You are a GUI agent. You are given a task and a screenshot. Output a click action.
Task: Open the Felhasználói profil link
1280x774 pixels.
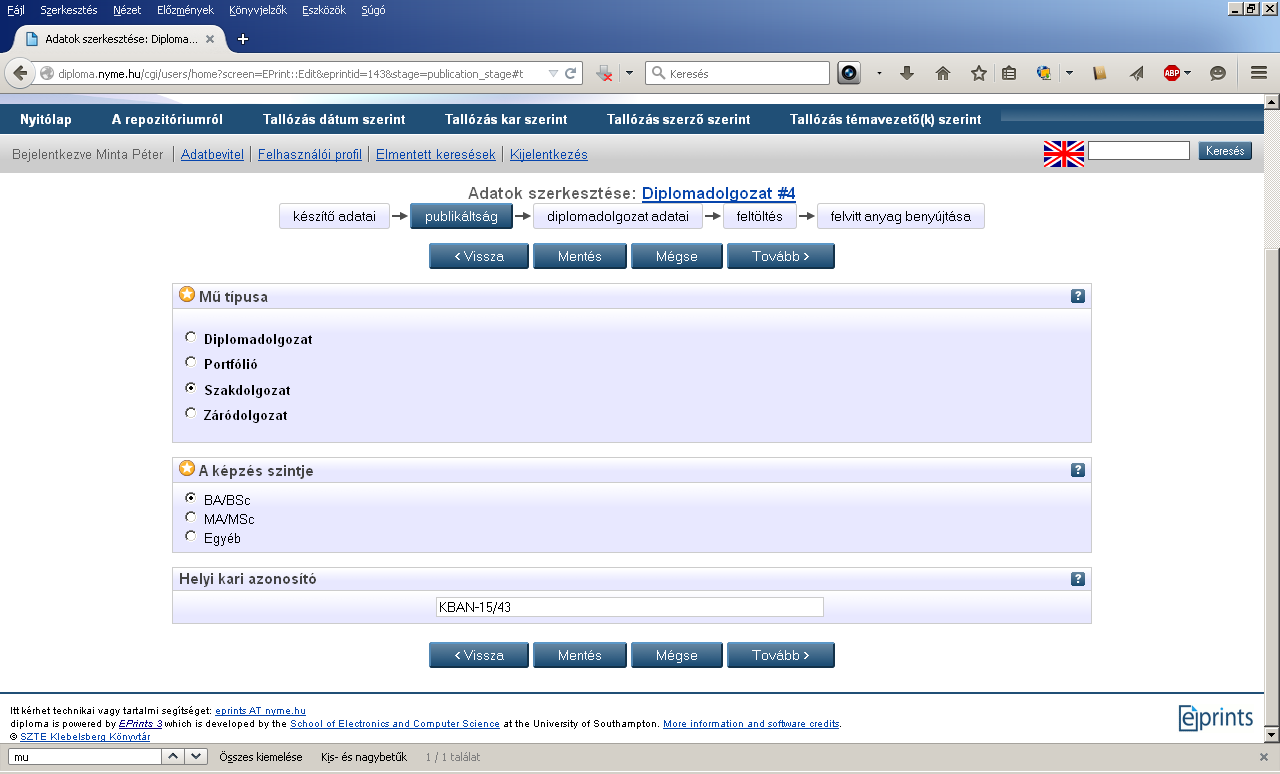(x=310, y=155)
